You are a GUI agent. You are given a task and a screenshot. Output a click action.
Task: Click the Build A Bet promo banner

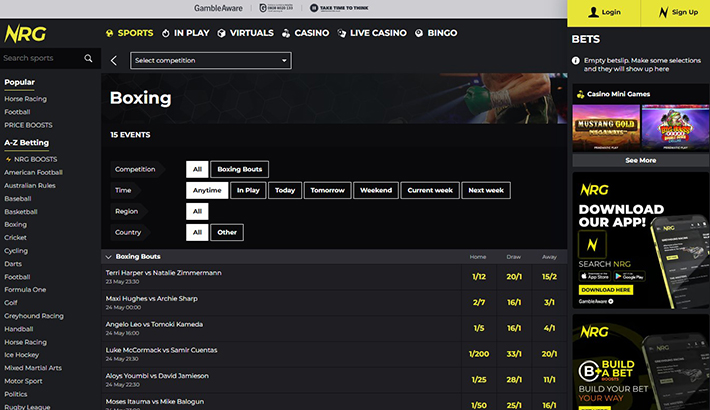pos(640,362)
